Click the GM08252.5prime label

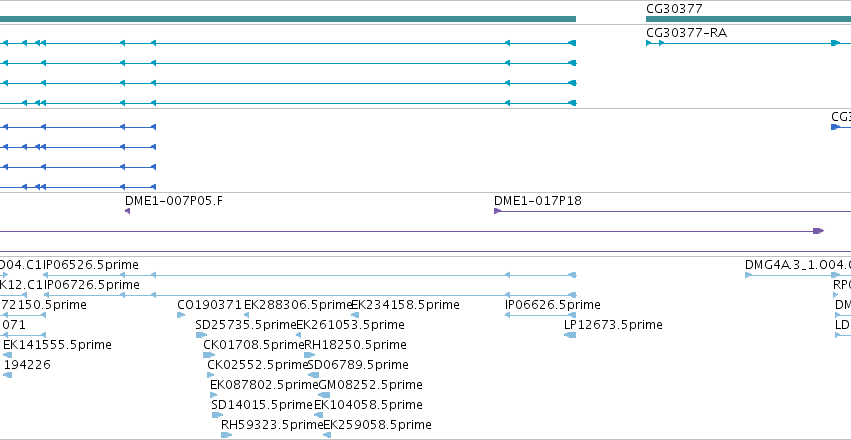coord(370,385)
